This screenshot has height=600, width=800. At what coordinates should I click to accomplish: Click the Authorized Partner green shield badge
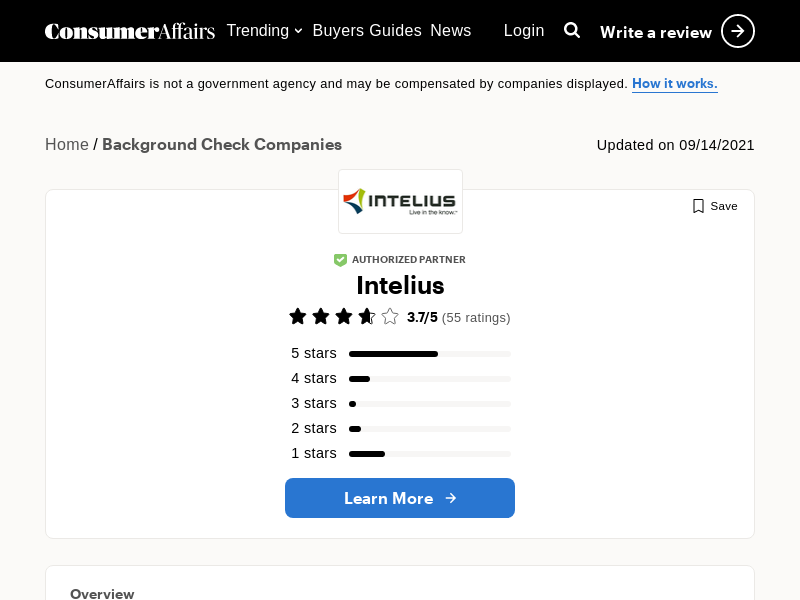(x=340, y=260)
